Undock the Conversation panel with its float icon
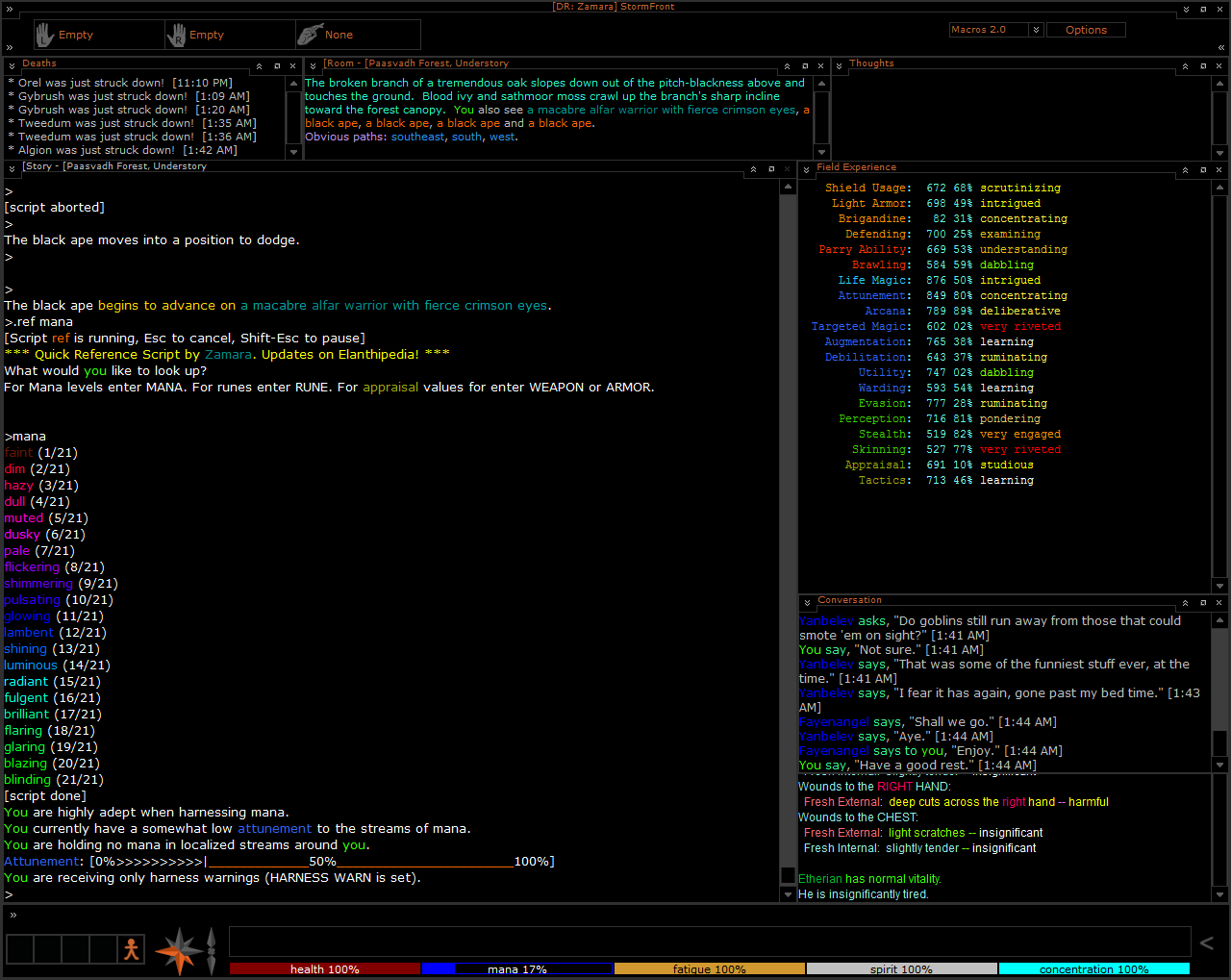 [1203, 603]
